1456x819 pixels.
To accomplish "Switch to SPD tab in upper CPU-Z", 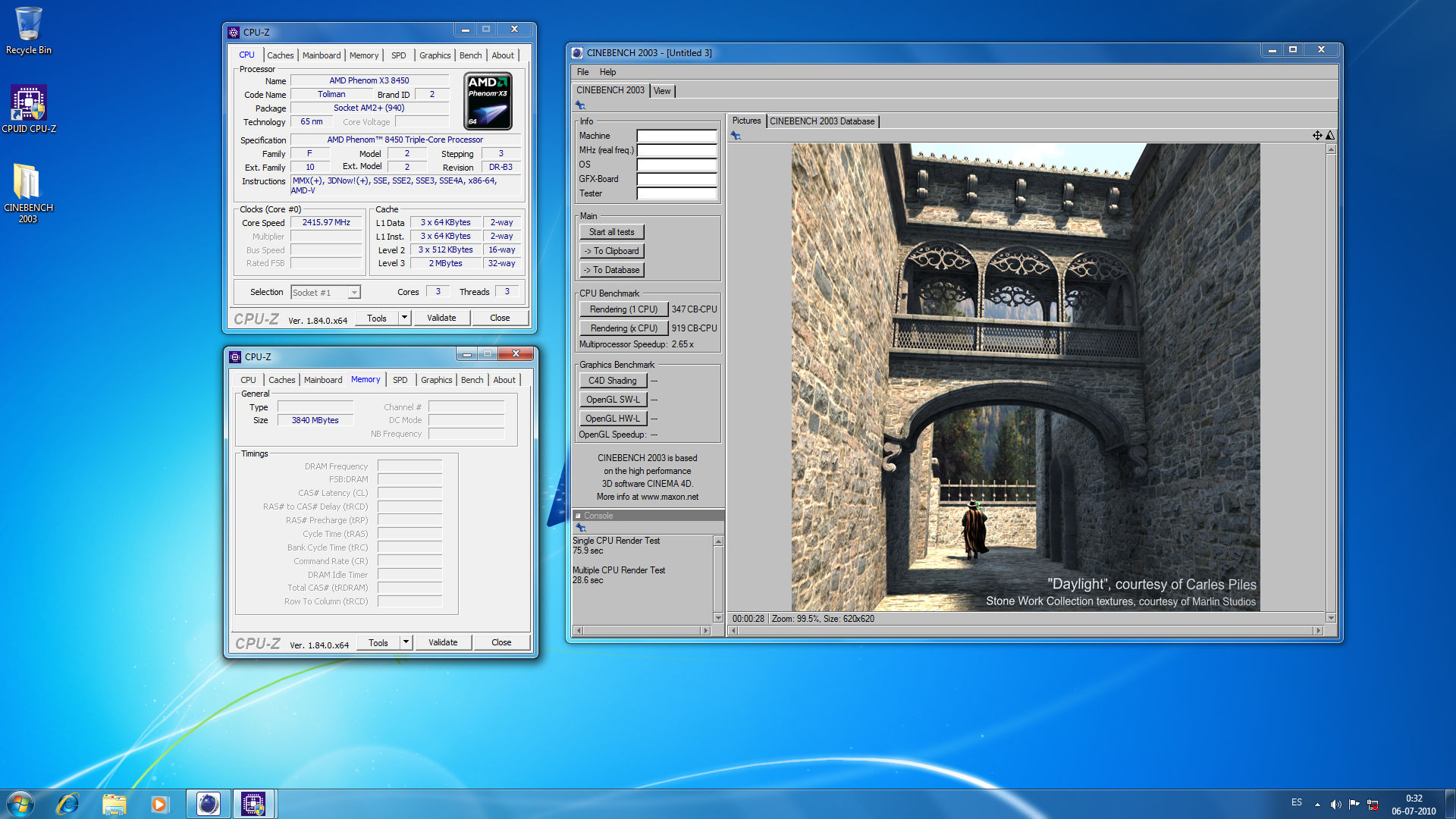I will pos(399,55).
